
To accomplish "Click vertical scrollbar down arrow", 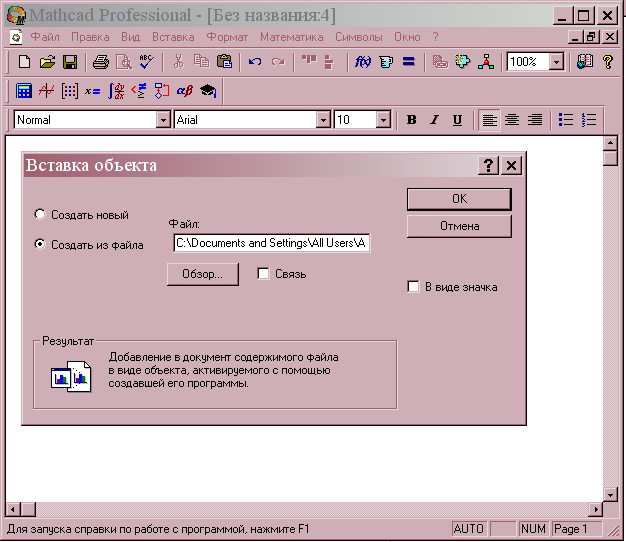I will pyautogui.click(x=610, y=495).
